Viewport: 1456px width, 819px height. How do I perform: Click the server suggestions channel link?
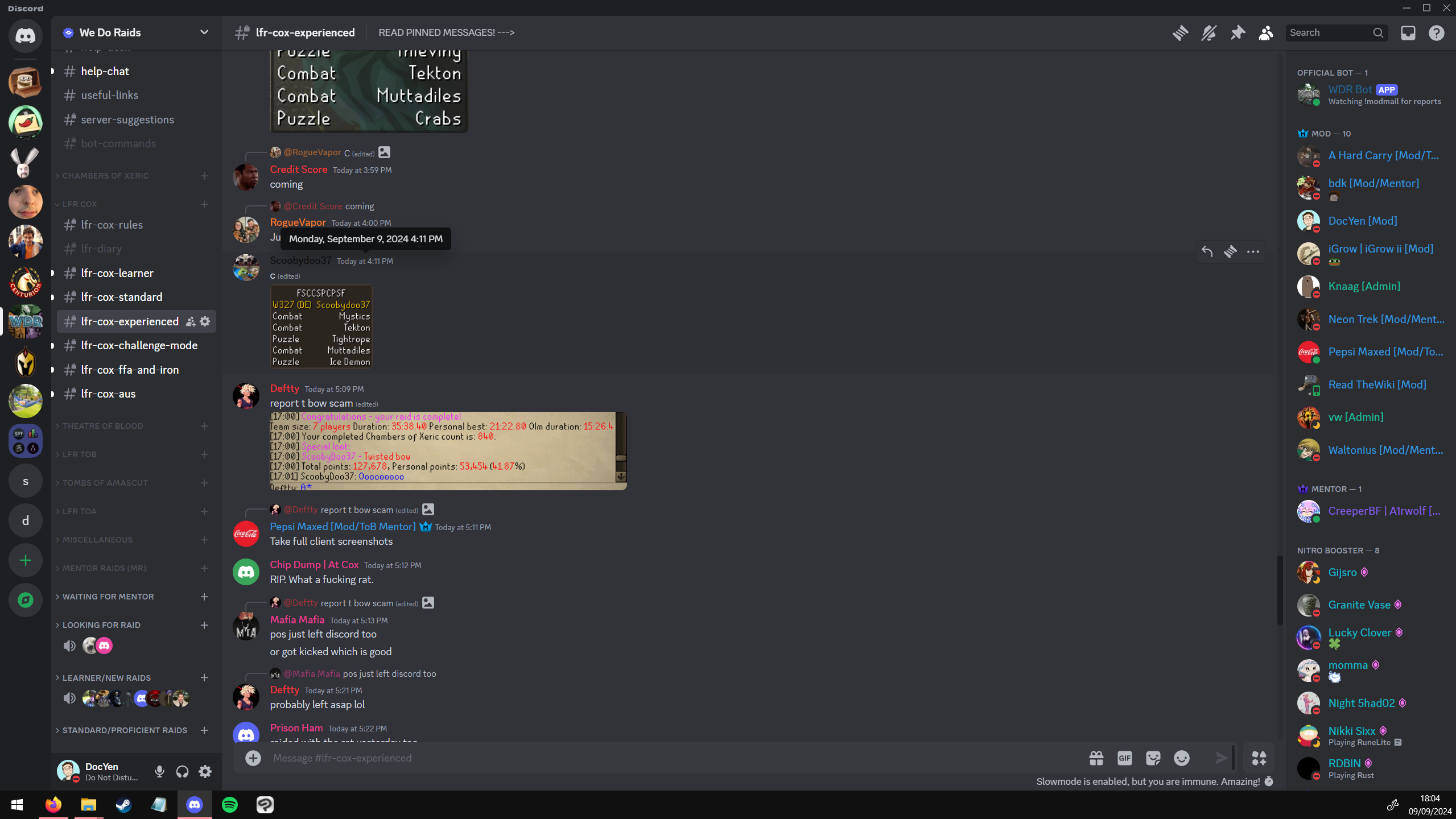(x=126, y=119)
